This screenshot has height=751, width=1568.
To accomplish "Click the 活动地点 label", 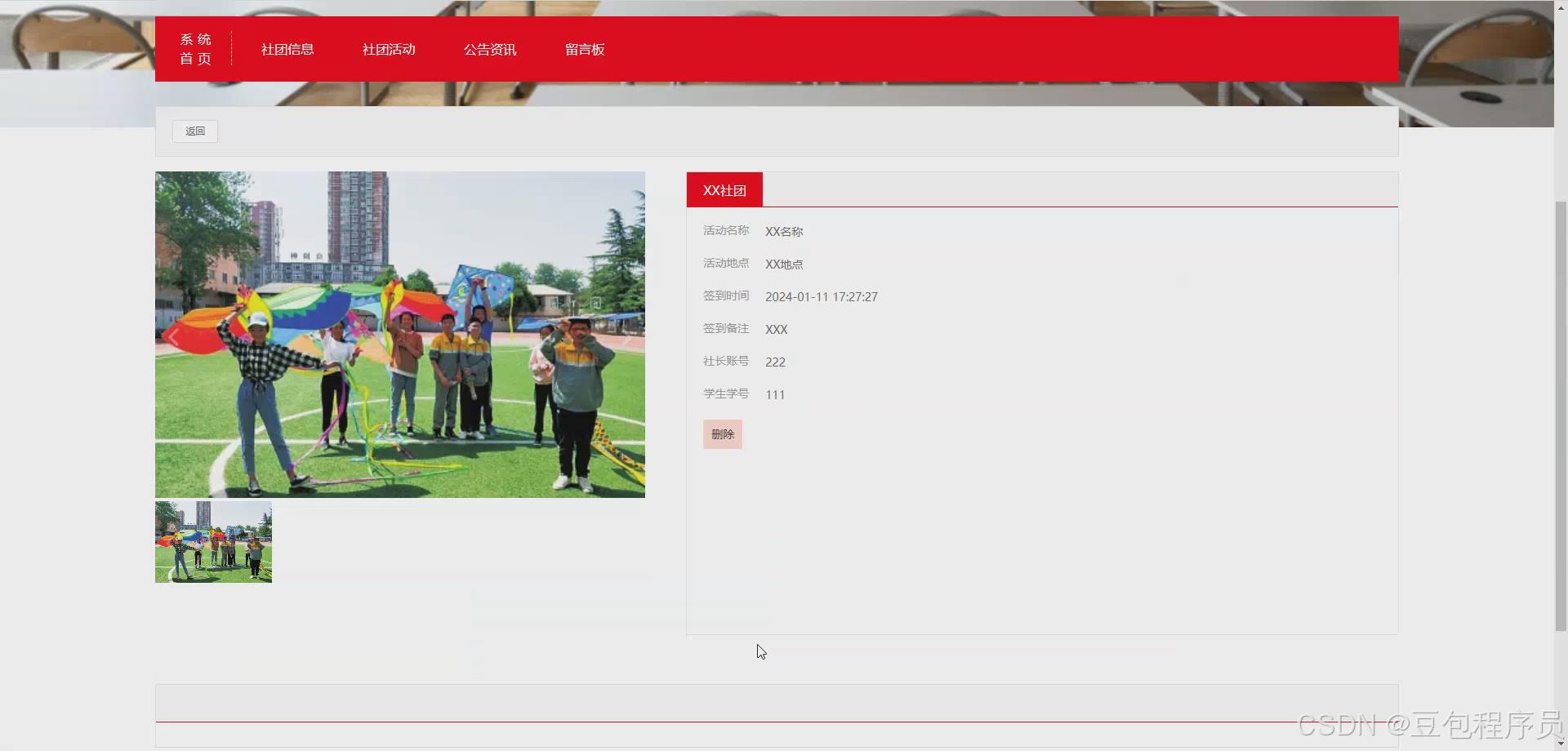I will tap(726, 264).
